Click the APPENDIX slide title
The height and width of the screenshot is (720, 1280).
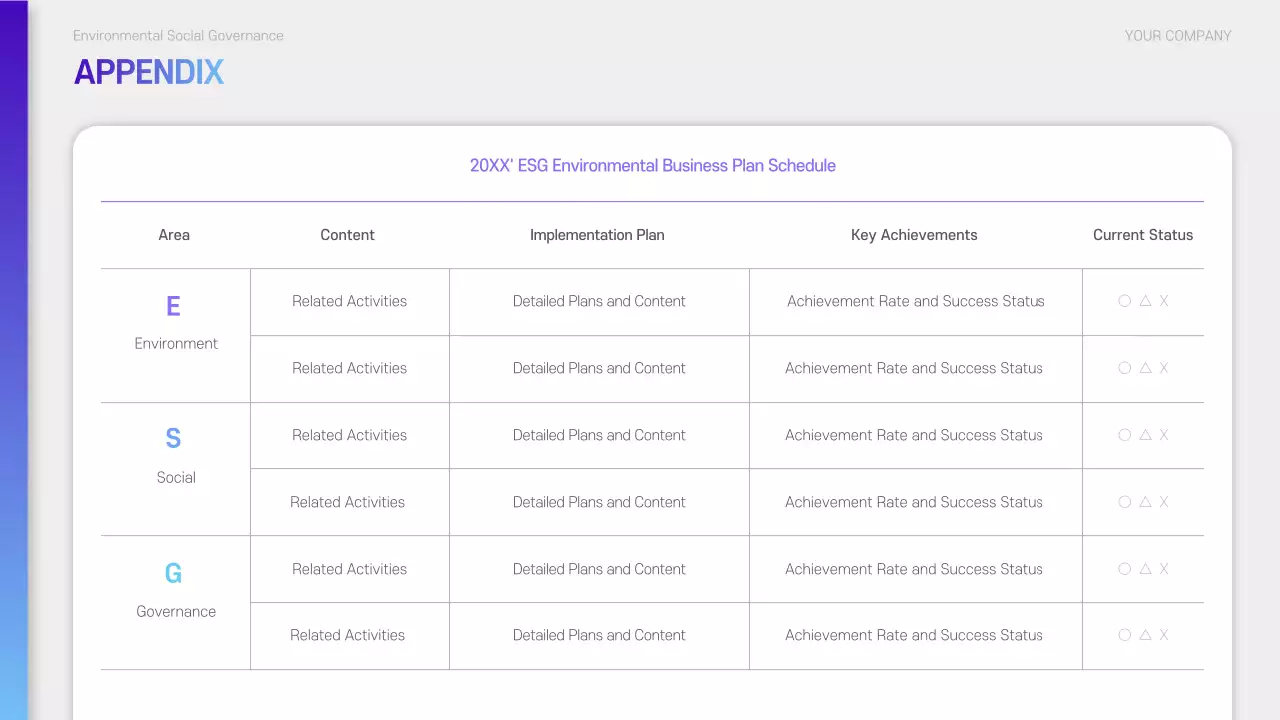[149, 72]
